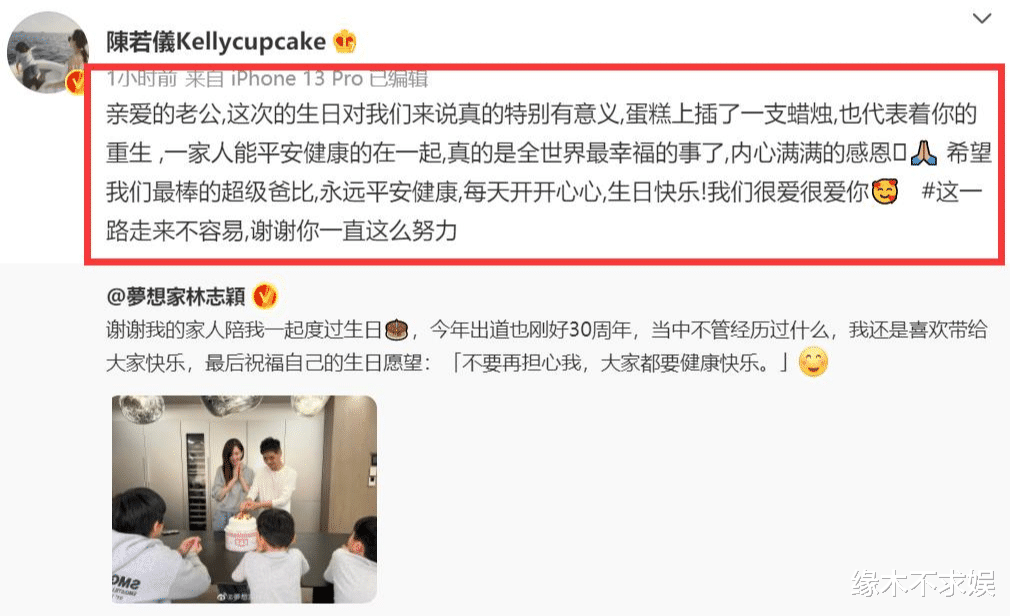Click the gold crown membership icon
The image size is (1010, 616).
[x=345, y=42]
